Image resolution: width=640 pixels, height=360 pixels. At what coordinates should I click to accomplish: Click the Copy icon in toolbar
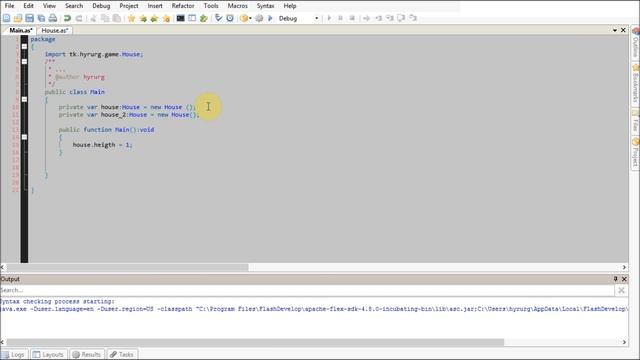click(x=105, y=18)
